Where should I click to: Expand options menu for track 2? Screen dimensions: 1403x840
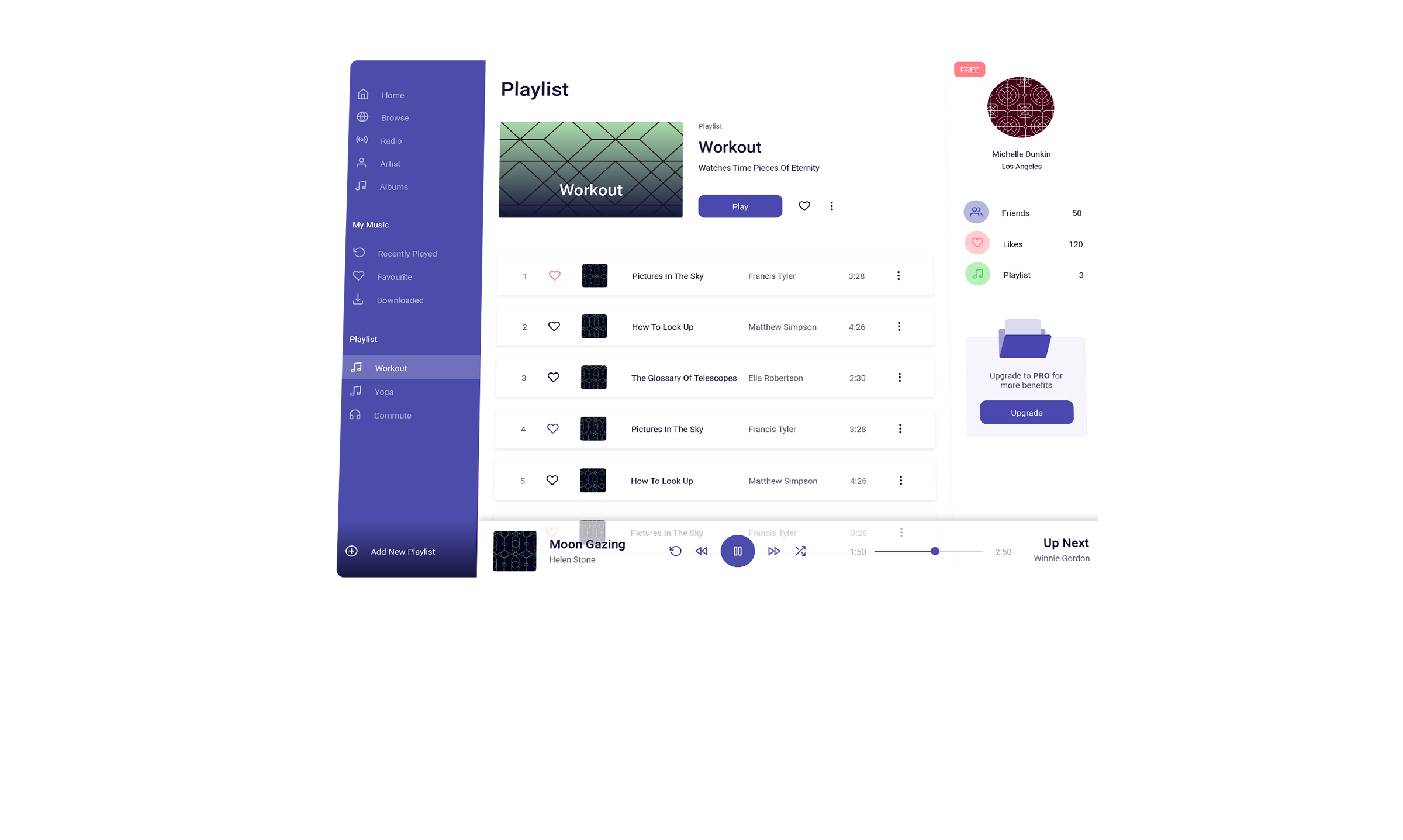click(899, 326)
